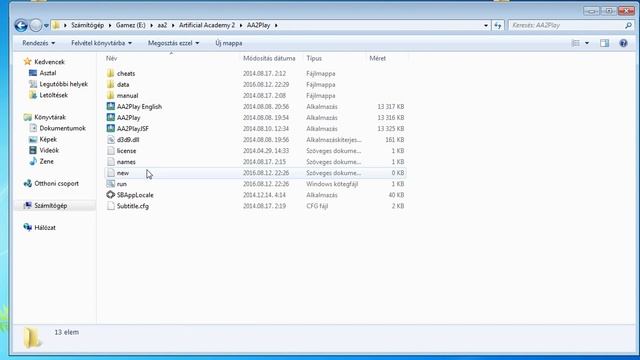
Task: Change view with the view icon
Action: pos(576,43)
